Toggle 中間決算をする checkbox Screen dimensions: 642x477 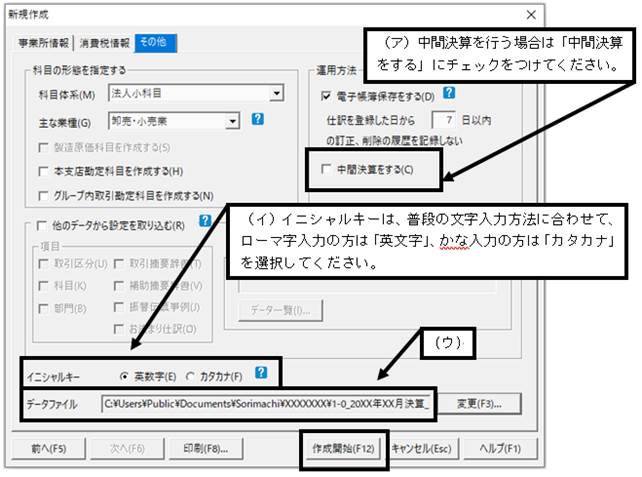(326, 169)
